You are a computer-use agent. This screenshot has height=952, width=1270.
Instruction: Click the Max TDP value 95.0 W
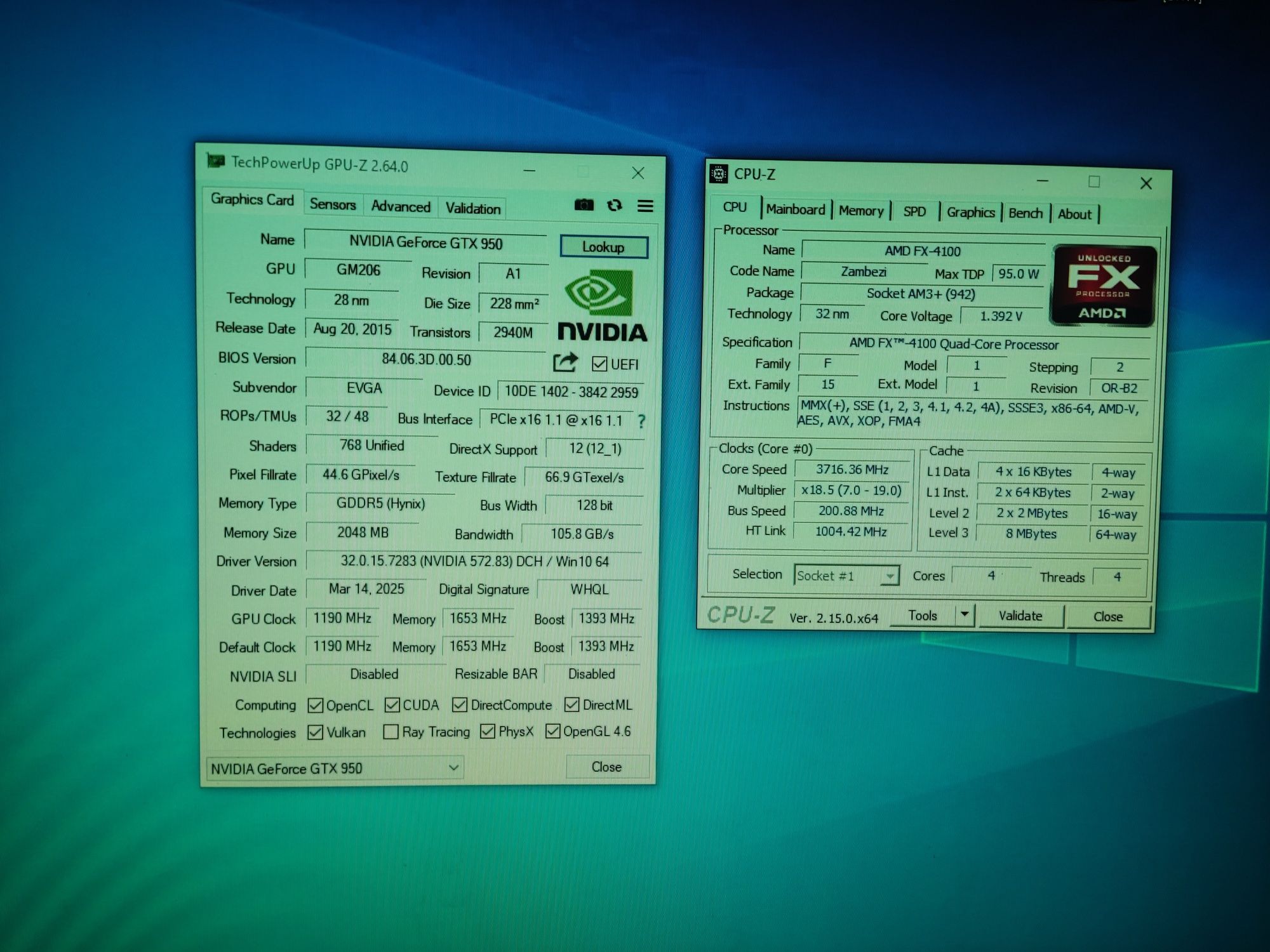pyautogui.click(x=1019, y=274)
